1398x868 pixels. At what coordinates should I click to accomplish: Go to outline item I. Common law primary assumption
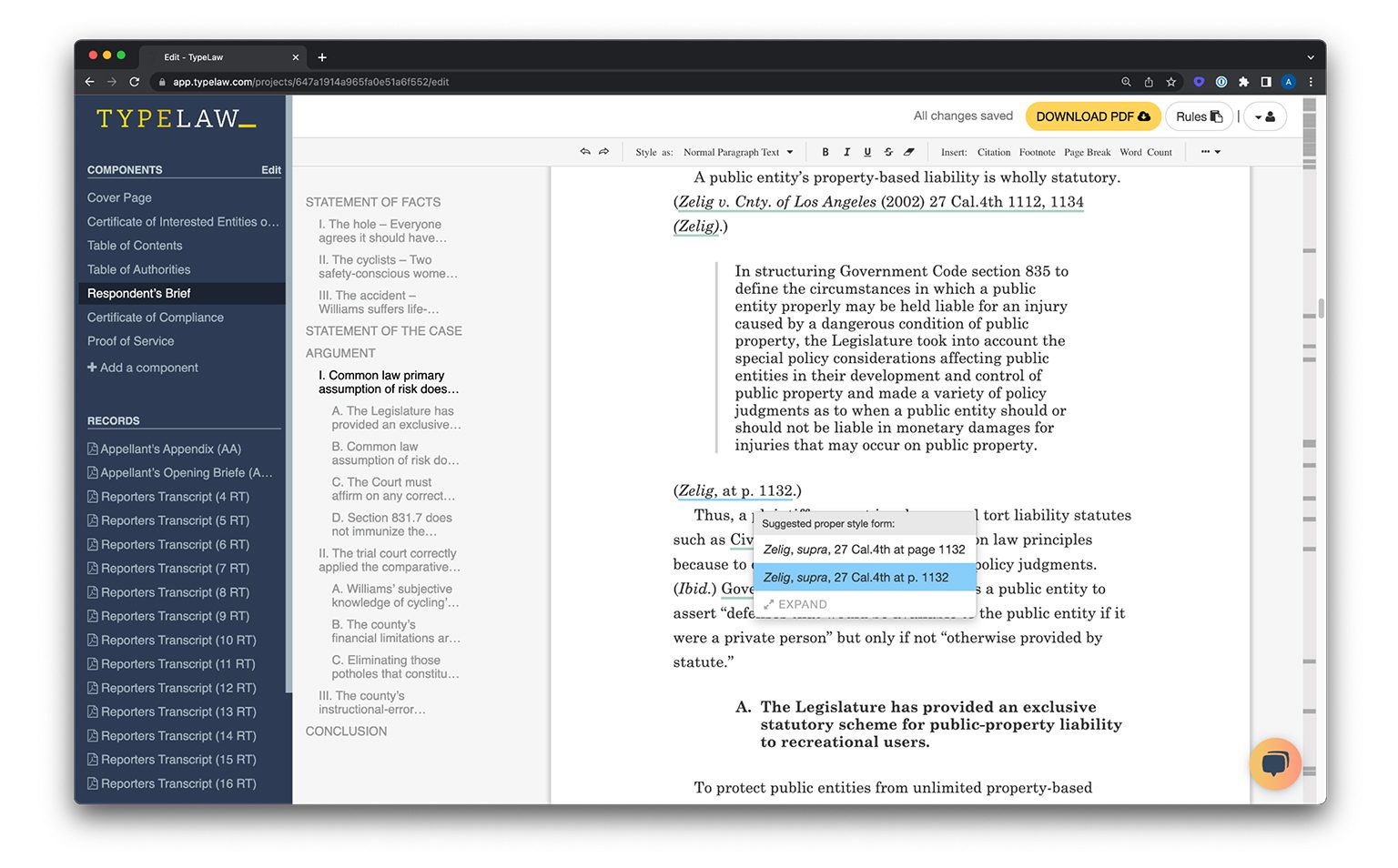point(389,382)
